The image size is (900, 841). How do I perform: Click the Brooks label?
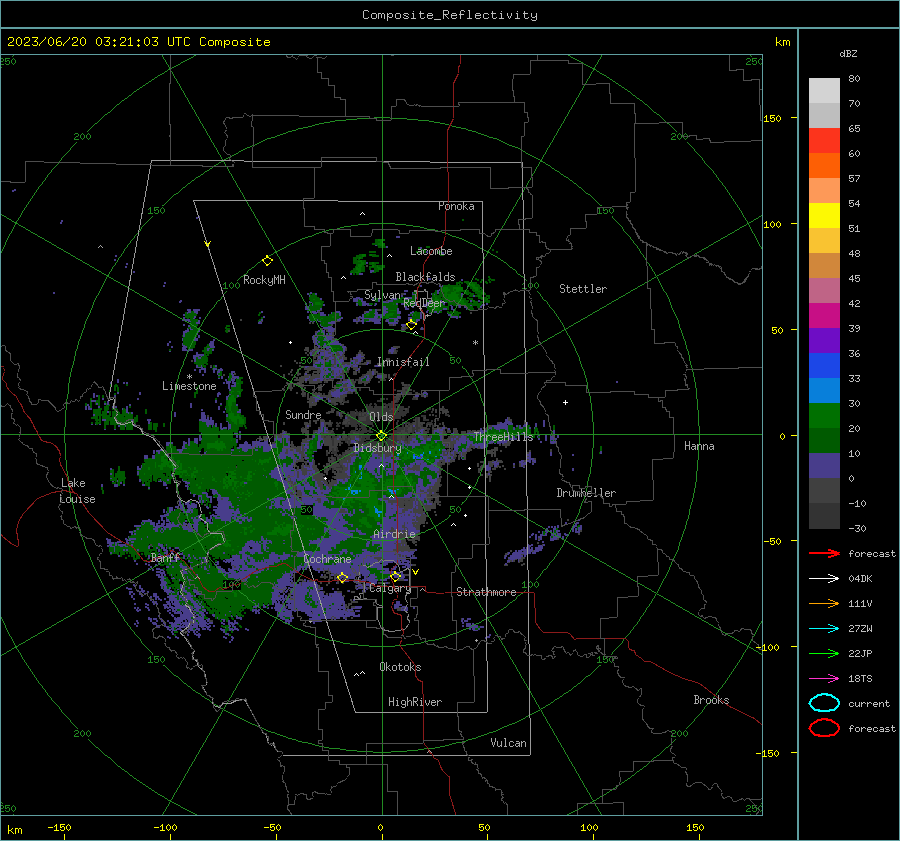(x=711, y=700)
